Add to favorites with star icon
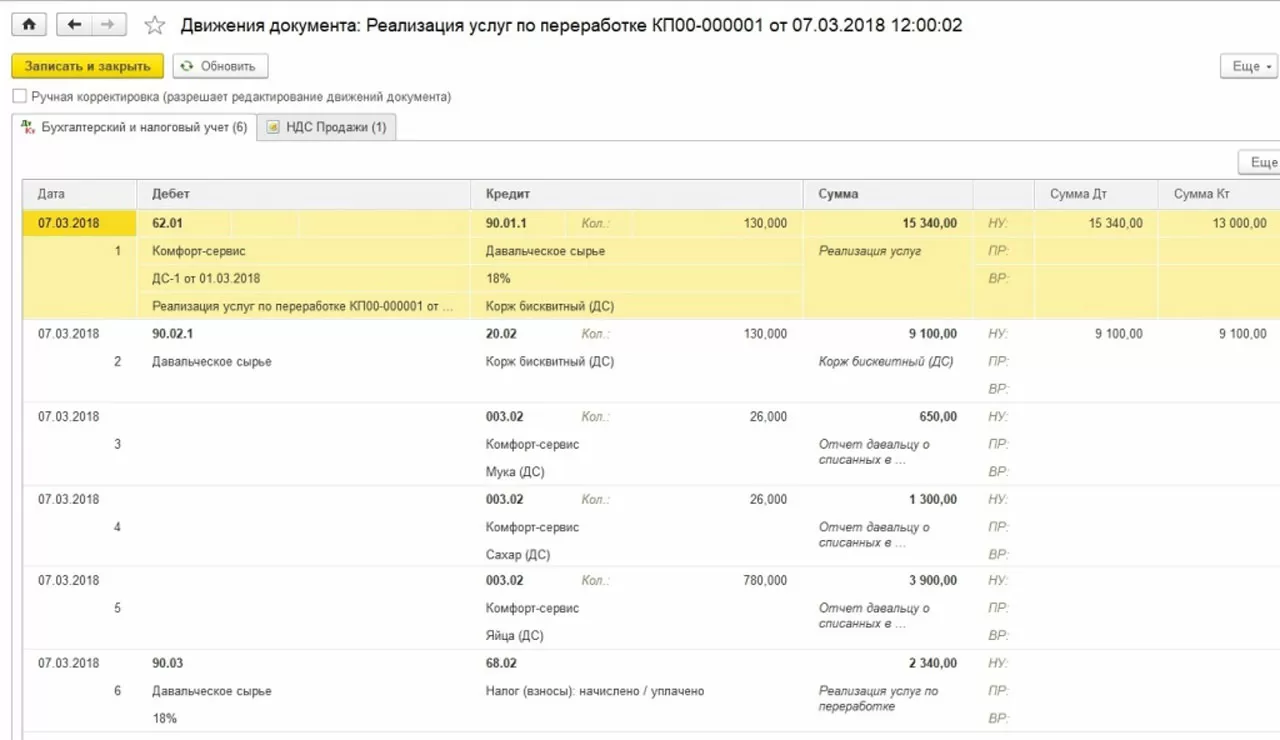 tap(154, 26)
